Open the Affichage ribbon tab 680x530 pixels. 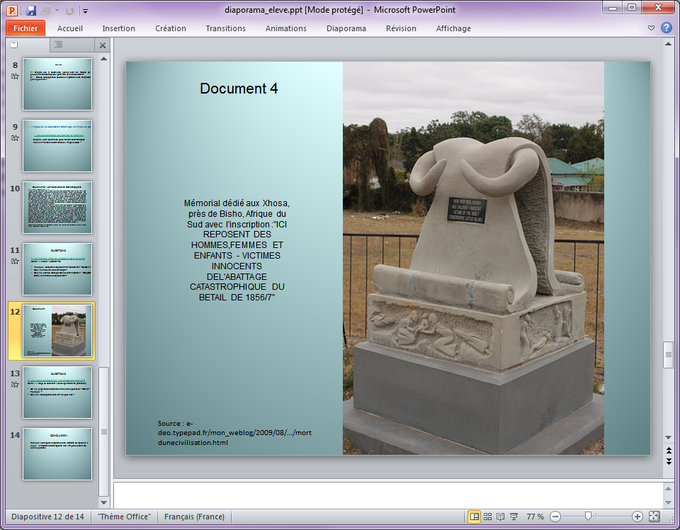click(453, 28)
